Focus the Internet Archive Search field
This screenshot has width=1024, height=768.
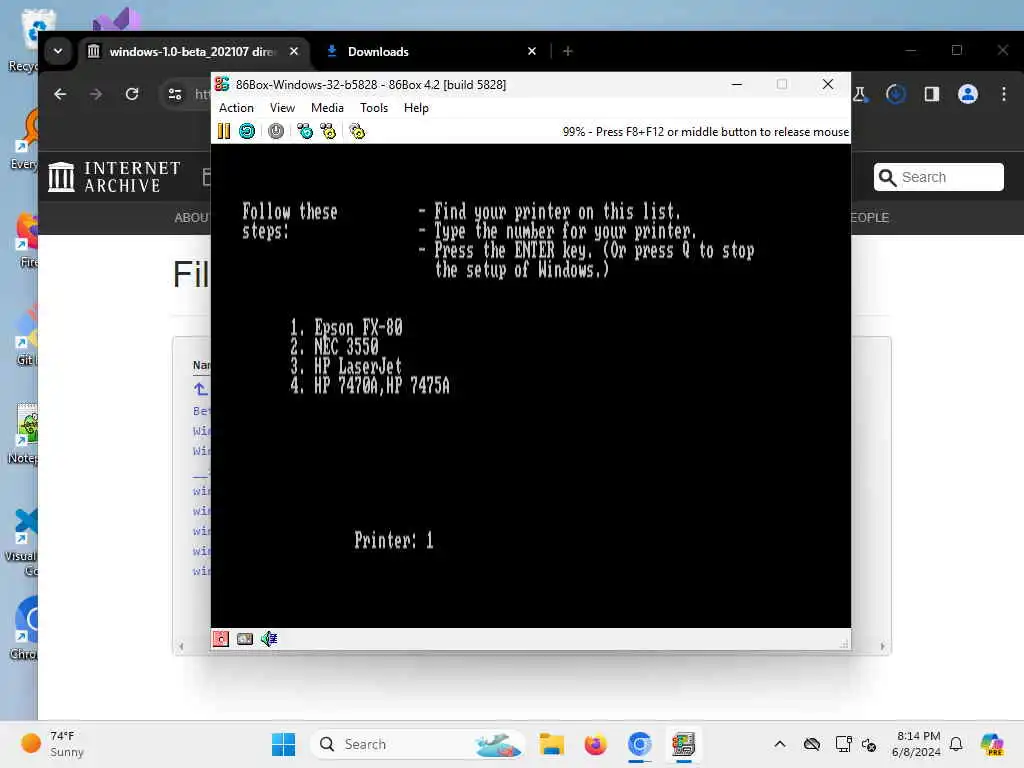pyautogui.click(x=938, y=177)
